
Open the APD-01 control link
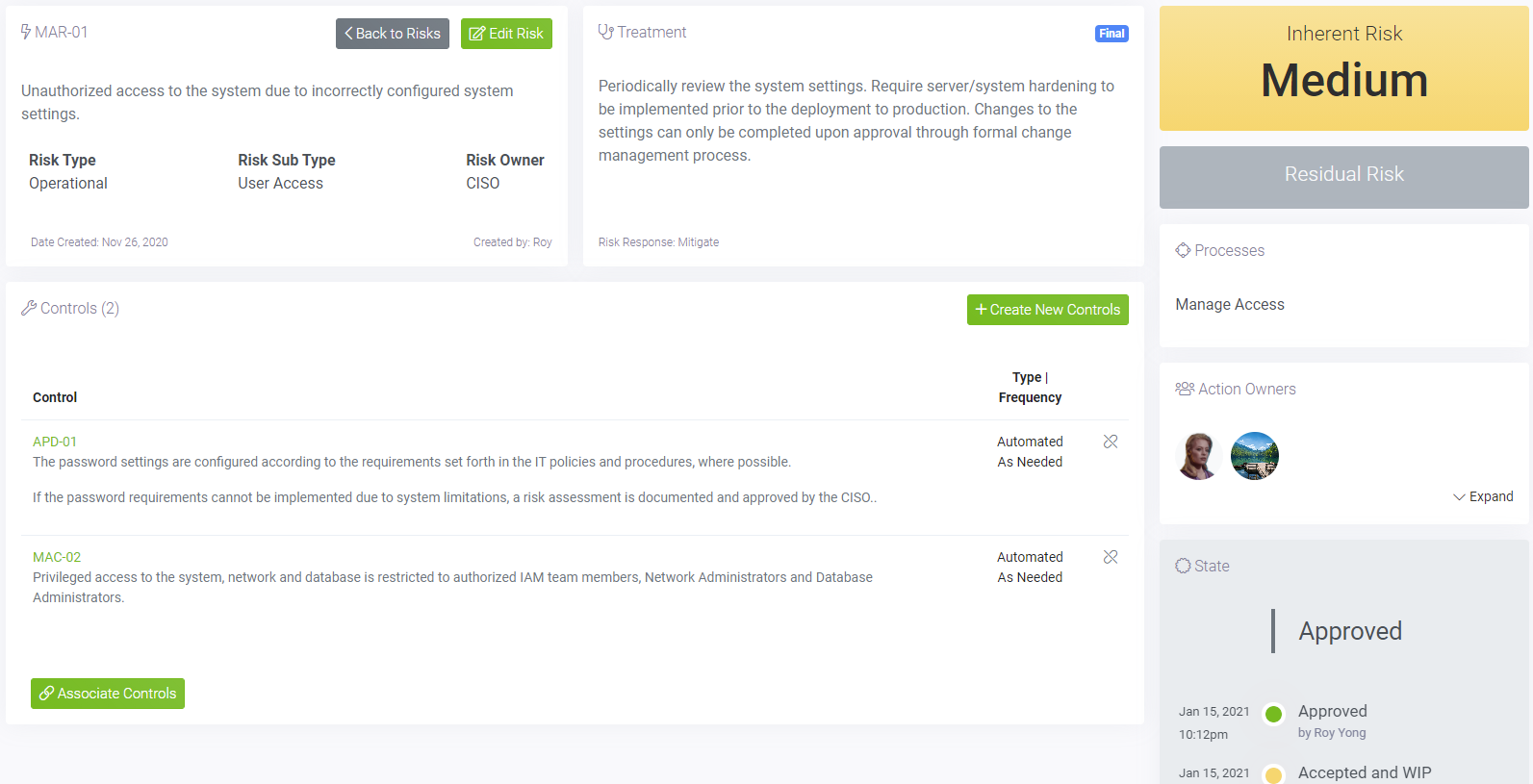point(55,442)
